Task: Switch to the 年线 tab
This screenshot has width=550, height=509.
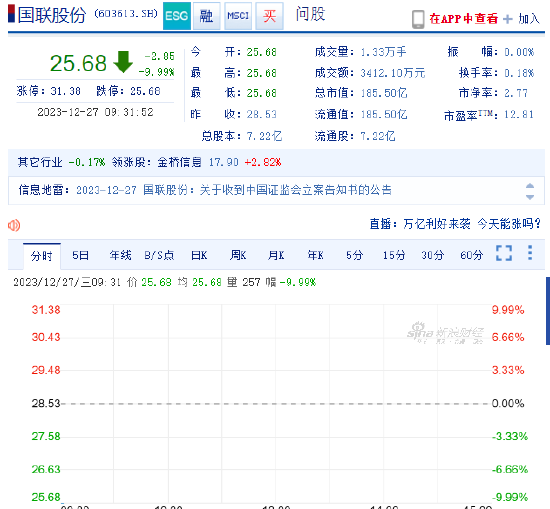Action: point(120,255)
